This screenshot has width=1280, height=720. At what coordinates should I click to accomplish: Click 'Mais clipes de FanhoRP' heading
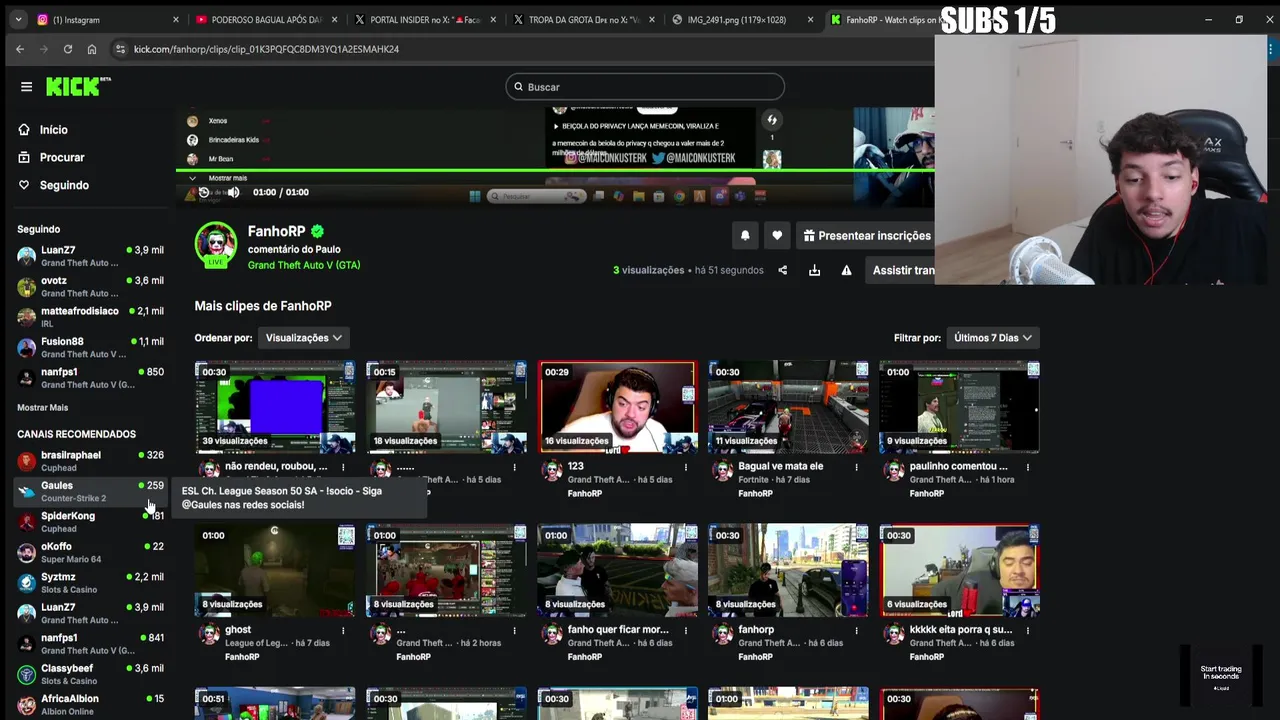(263, 306)
